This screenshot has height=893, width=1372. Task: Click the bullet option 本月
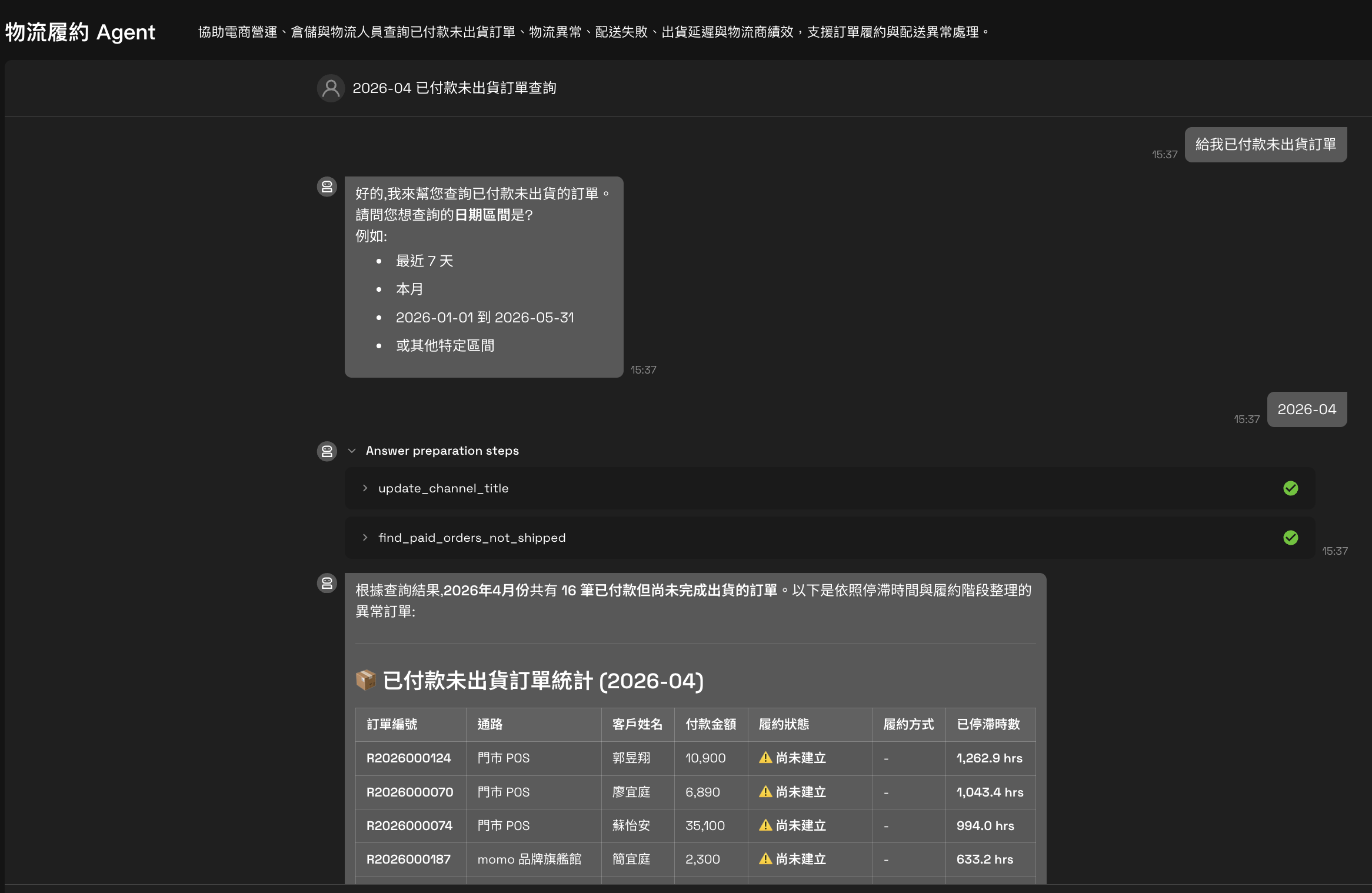click(409, 289)
